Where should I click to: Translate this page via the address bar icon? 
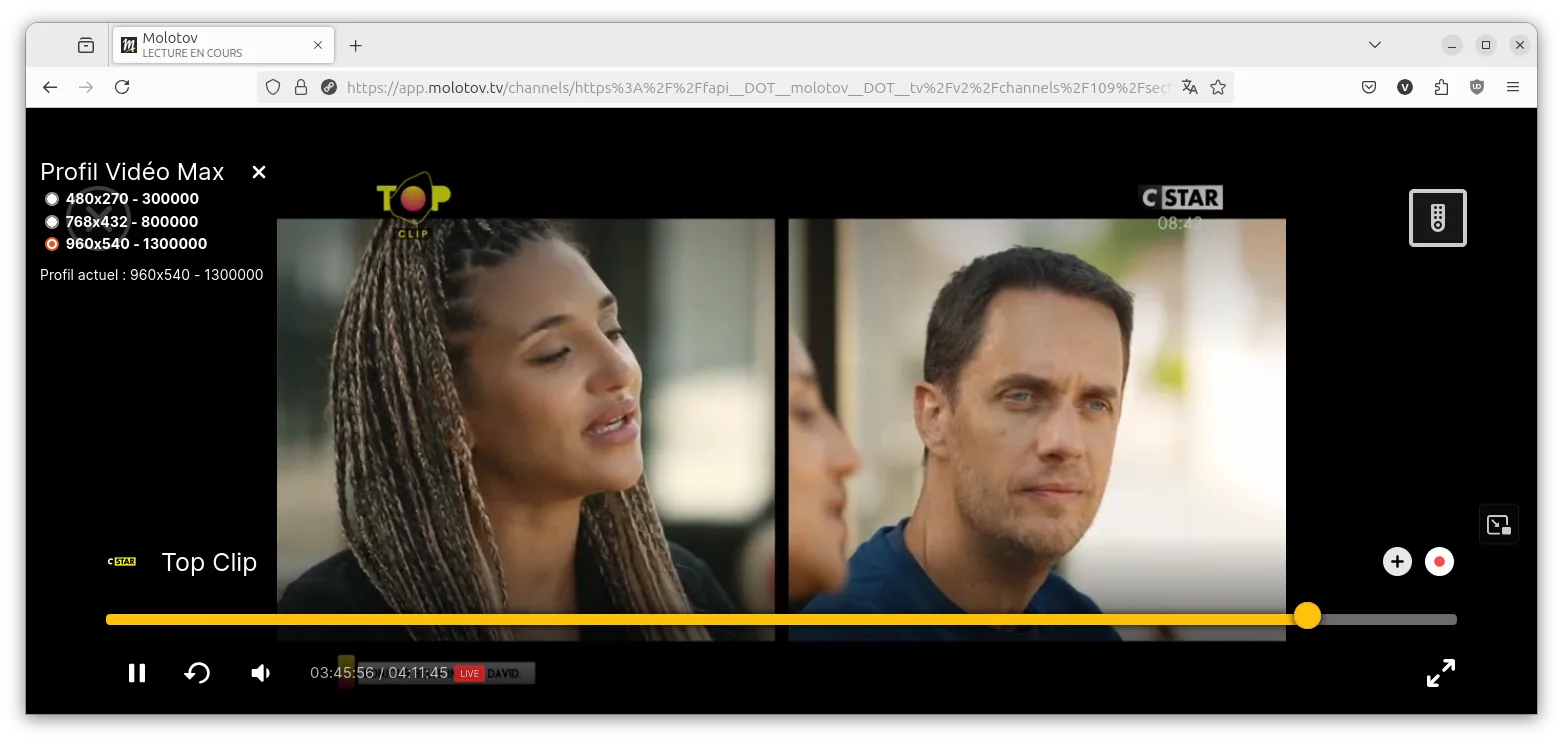(x=1189, y=87)
